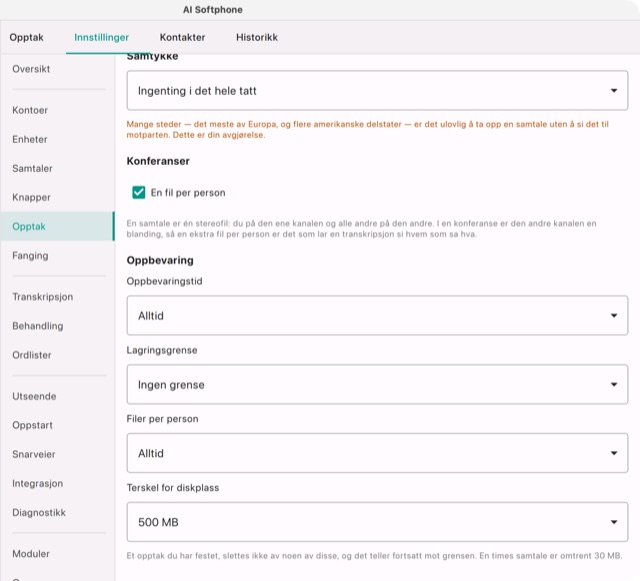This screenshot has height=581, width=640.
Task: Open Utseende settings
Action: click(58, 396)
